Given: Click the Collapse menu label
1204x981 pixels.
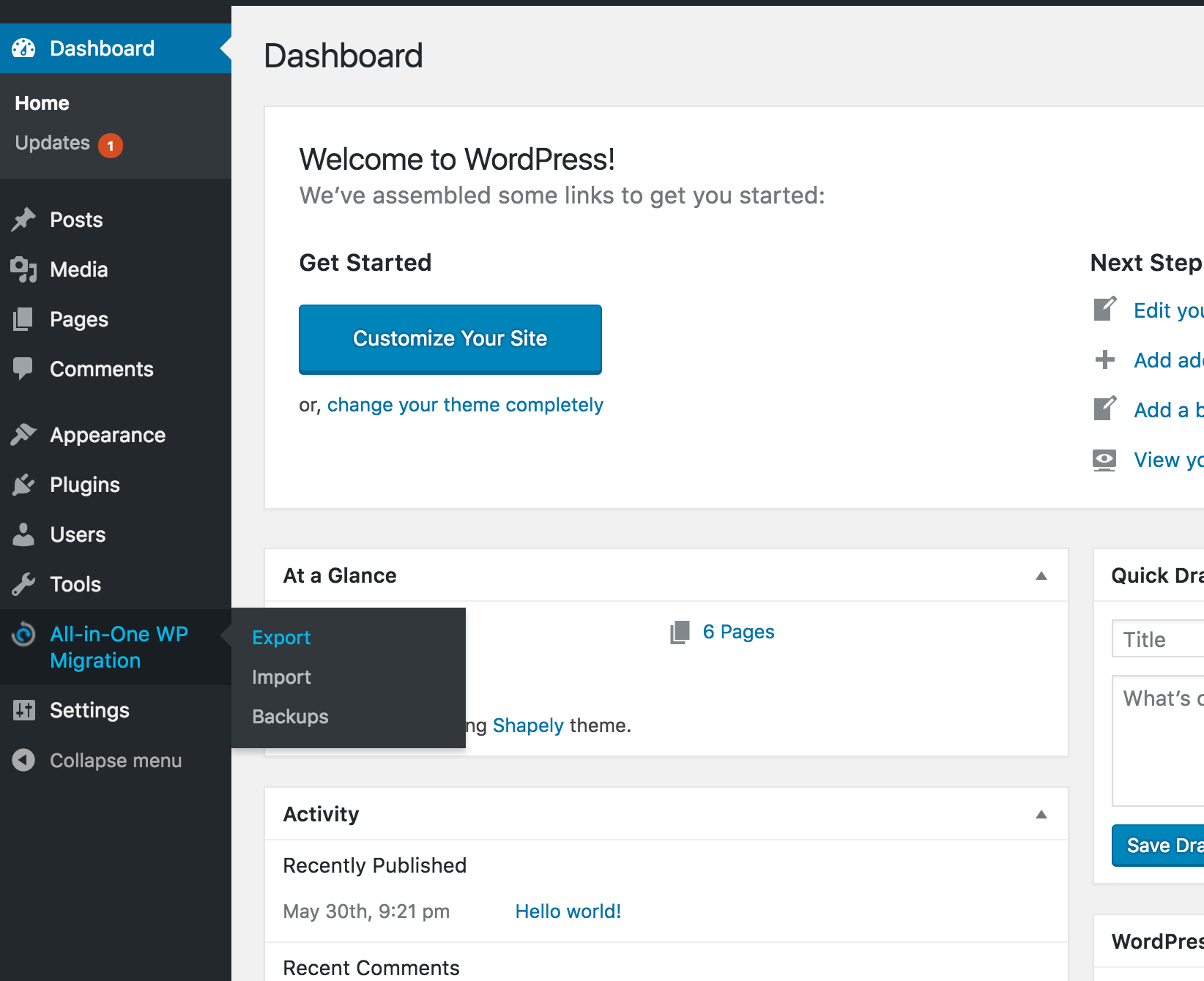Looking at the screenshot, I should click(x=116, y=761).
